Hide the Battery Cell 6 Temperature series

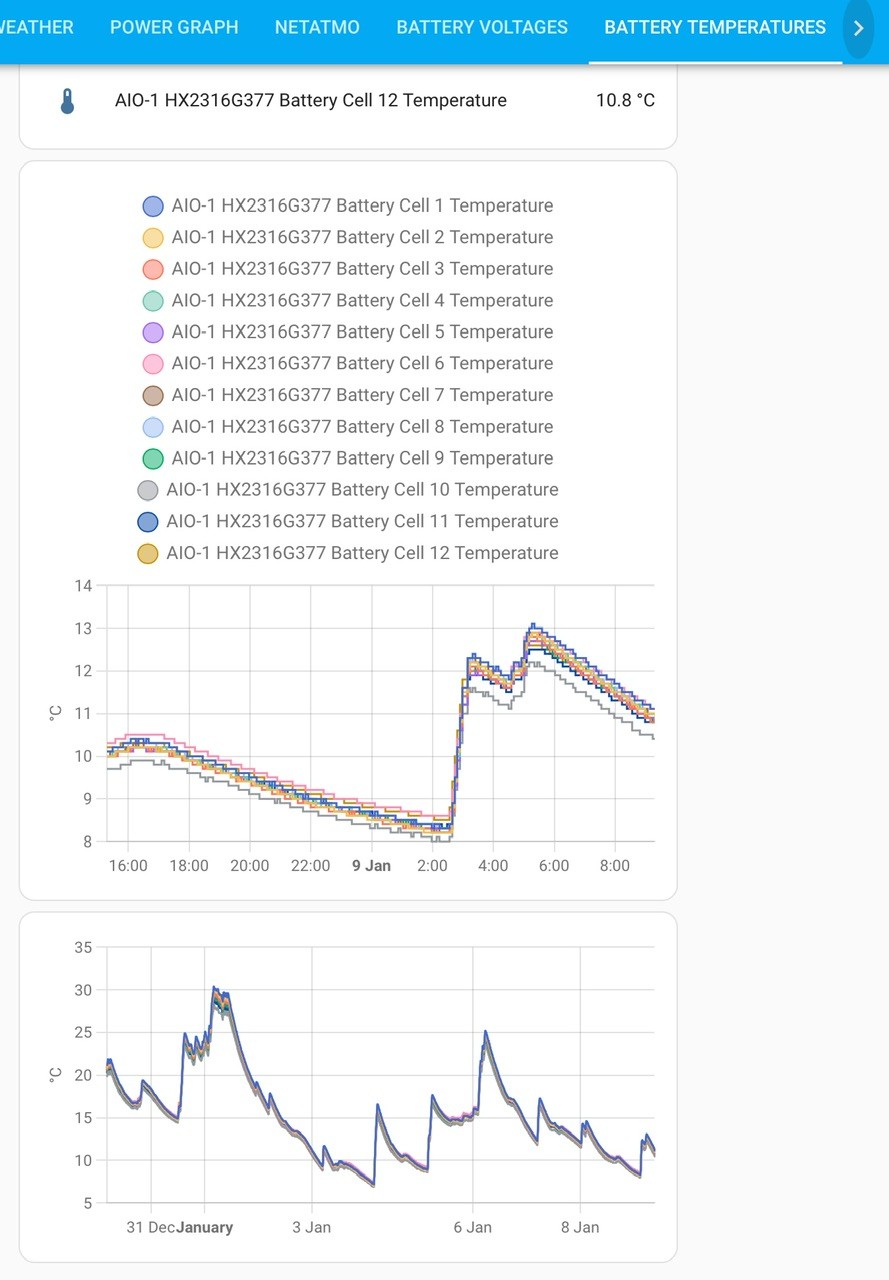pyautogui.click(x=348, y=364)
